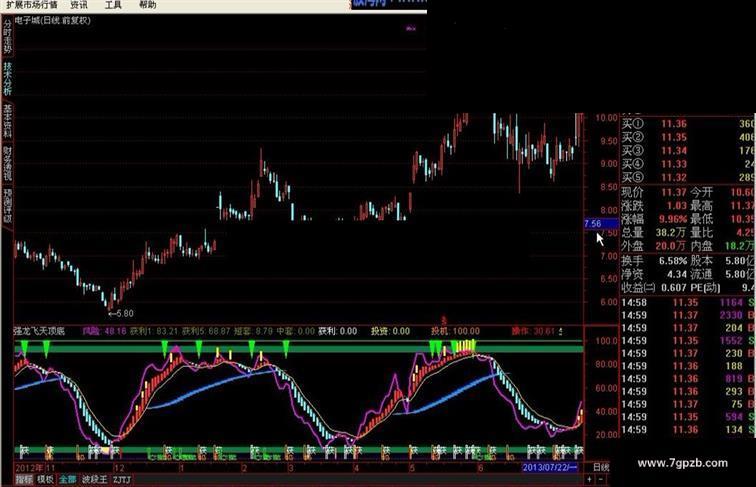This screenshot has width=756, height=487.
Task: Click the 14:58 tick row with 1164
Action: [688, 303]
